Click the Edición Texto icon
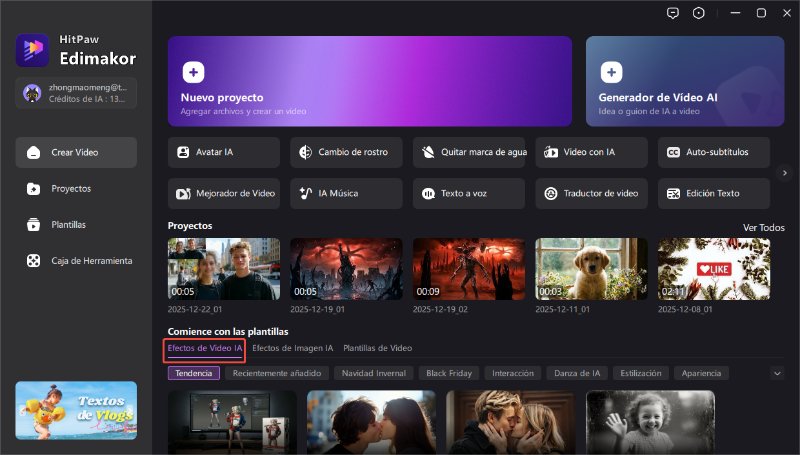 pyautogui.click(x=673, y=193)
